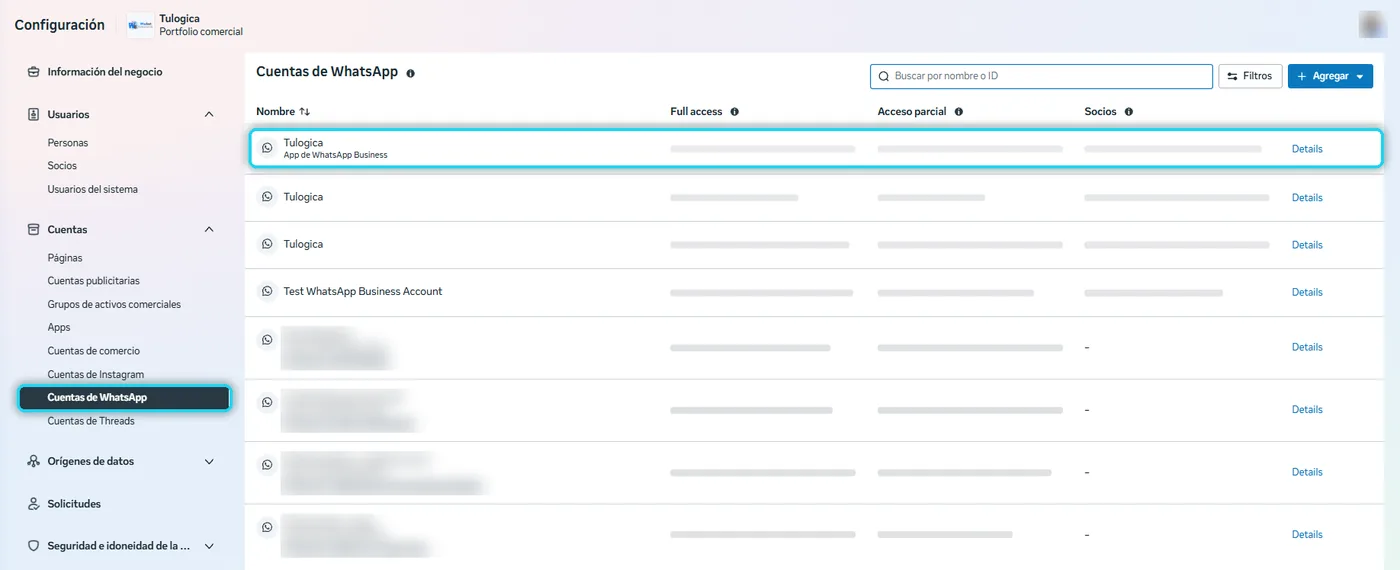
Task: Open Usuarios del sistema
Action: pos(93,189)
